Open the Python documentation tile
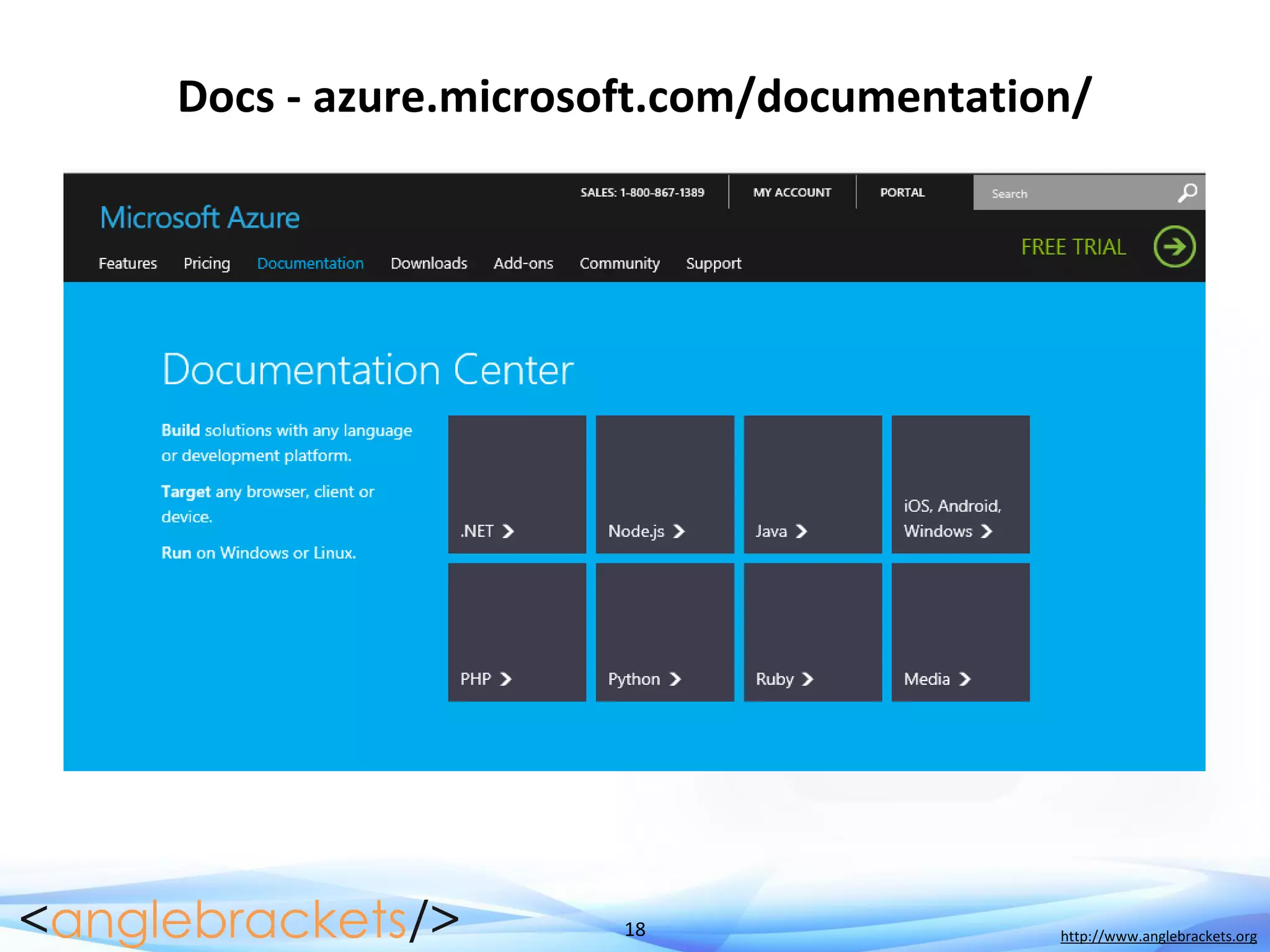 click(665, 632)
